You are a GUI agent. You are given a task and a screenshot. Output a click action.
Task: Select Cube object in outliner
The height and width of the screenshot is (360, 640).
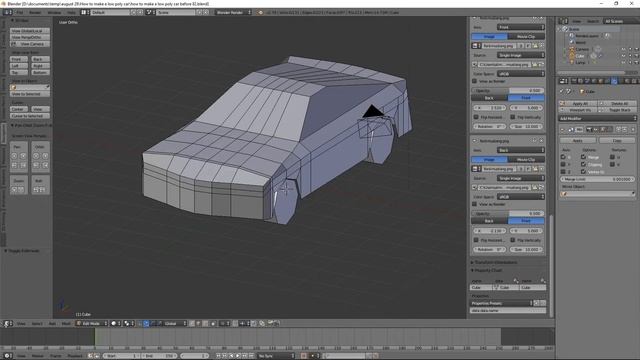(x=580, y=56)
